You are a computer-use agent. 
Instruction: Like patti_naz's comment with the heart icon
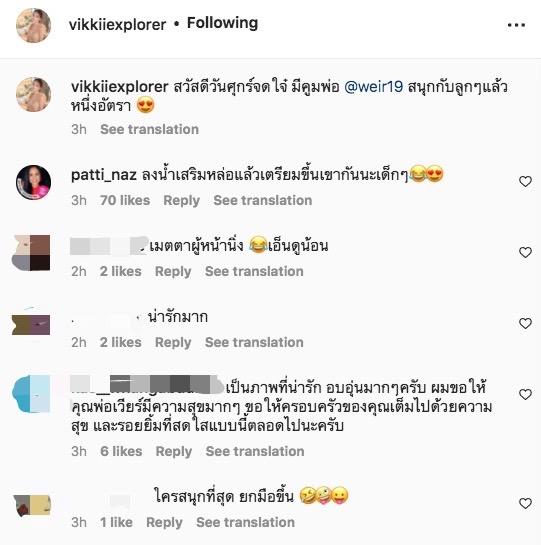525,181
